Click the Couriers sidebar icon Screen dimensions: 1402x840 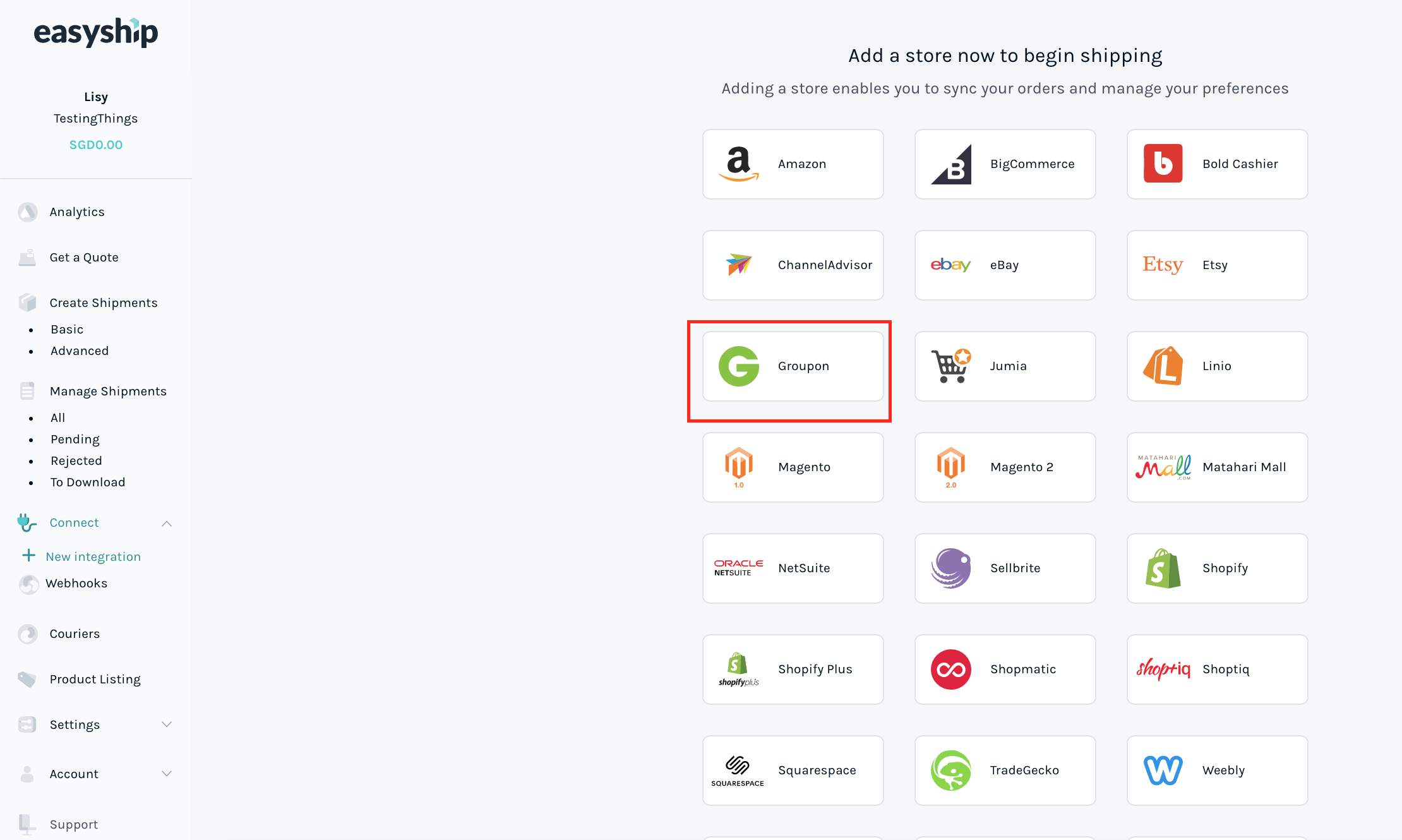28,634
